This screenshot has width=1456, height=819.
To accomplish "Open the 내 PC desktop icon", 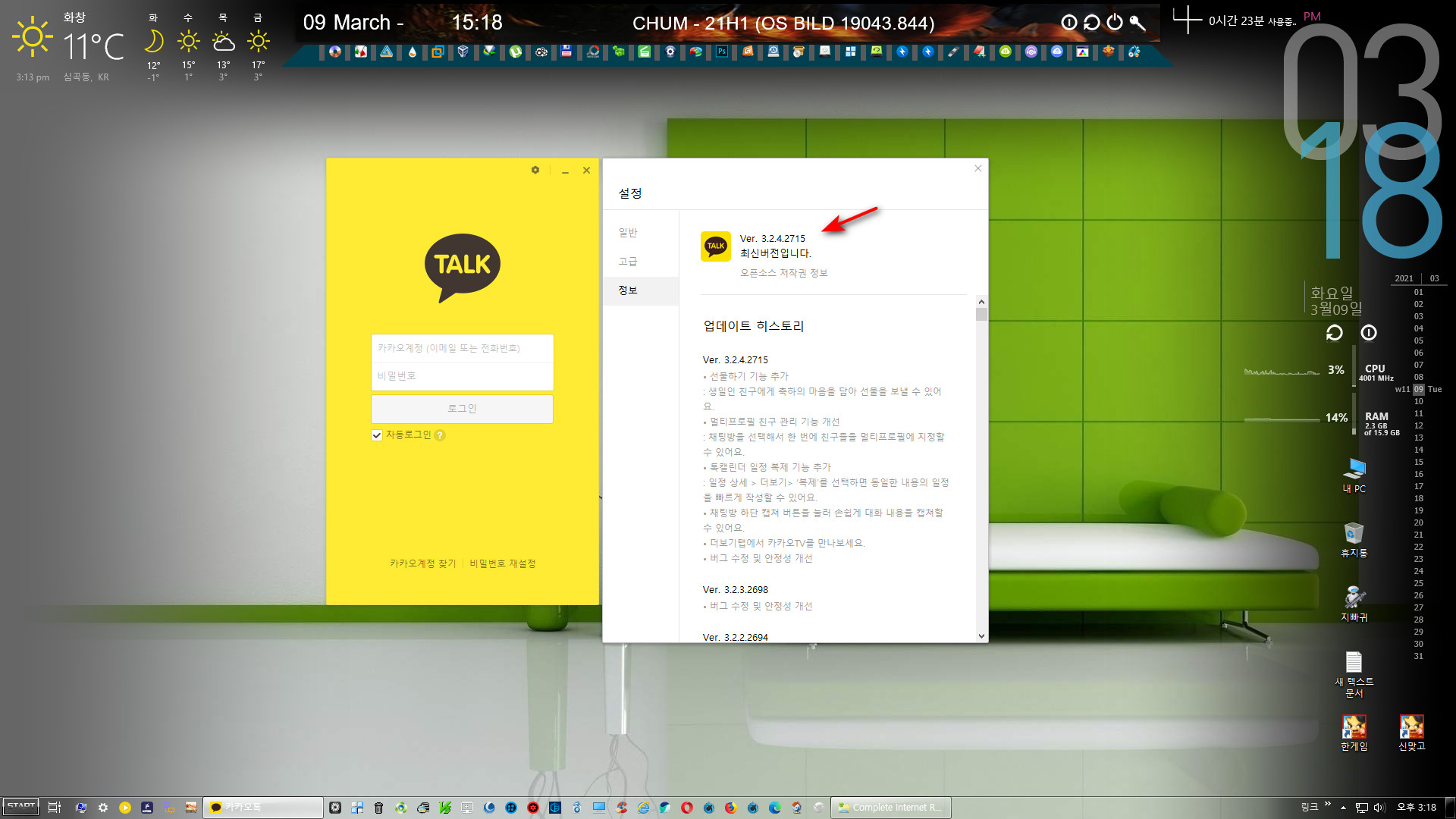I will point(1354,476).
